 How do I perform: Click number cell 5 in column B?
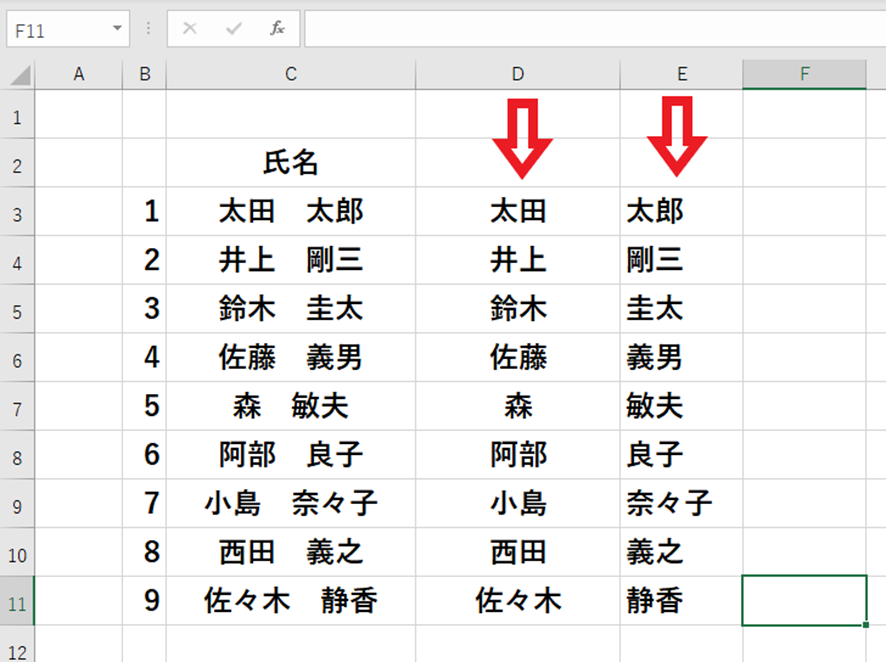[145, 406]
